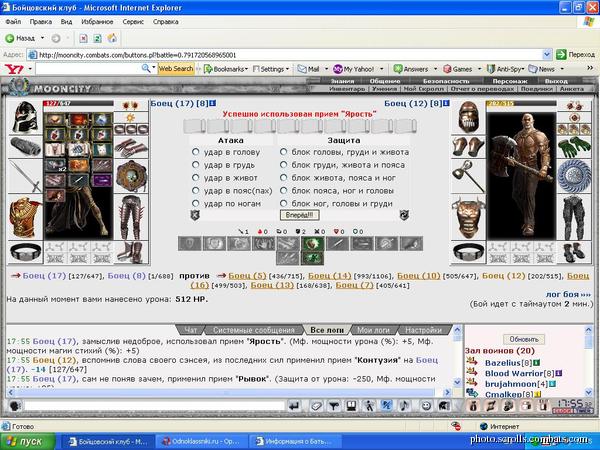This screenshot has width=600, height=450.
Task: Focus the Yahoo toolbar search field
Action: [88, 69]
